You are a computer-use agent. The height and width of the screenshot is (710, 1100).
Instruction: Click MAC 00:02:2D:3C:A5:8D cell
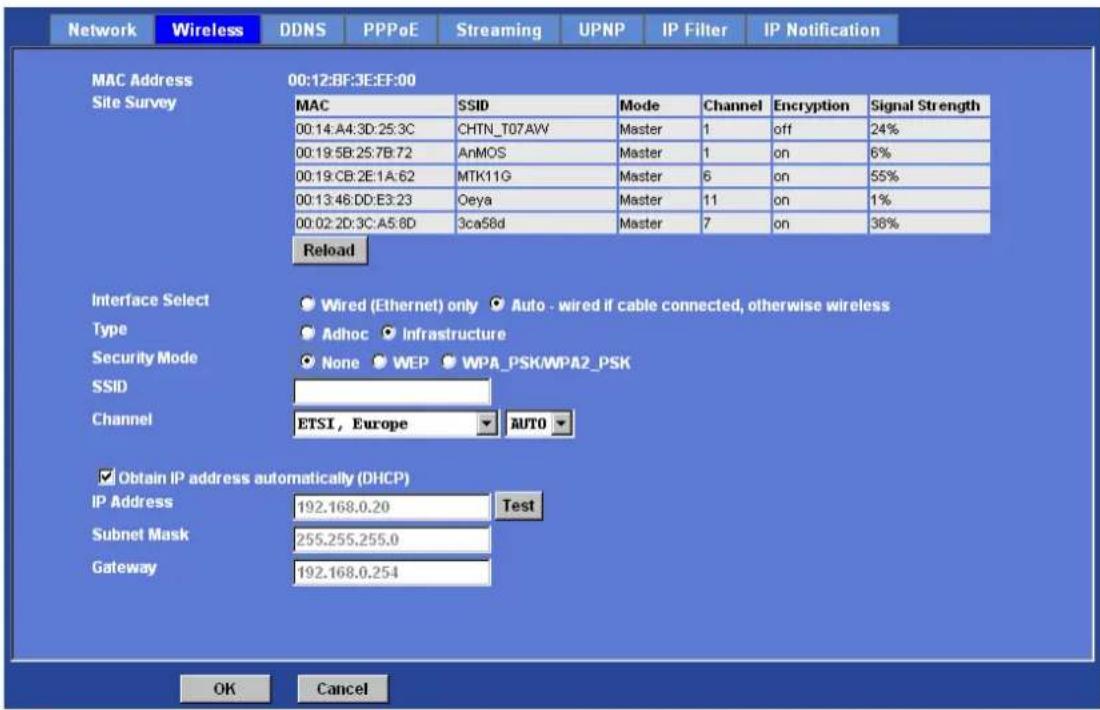click(x=374, y=223)
